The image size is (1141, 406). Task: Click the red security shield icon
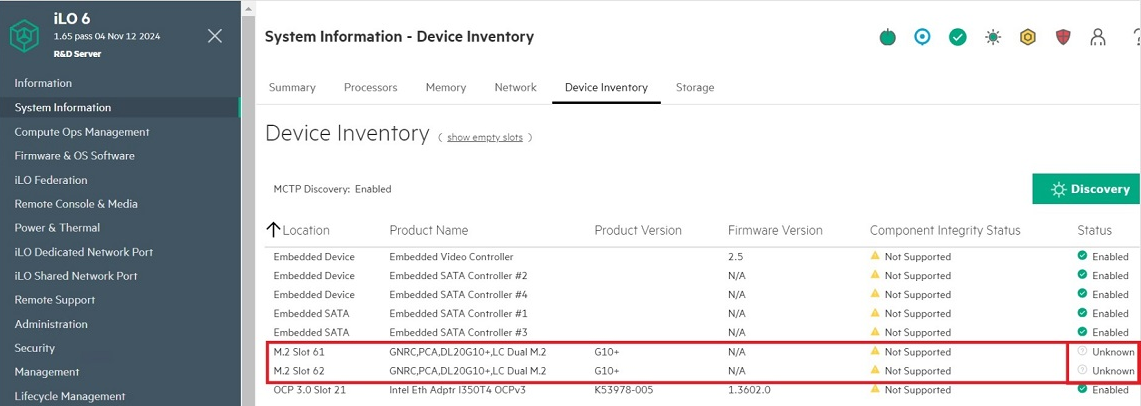click(1063, 37)
